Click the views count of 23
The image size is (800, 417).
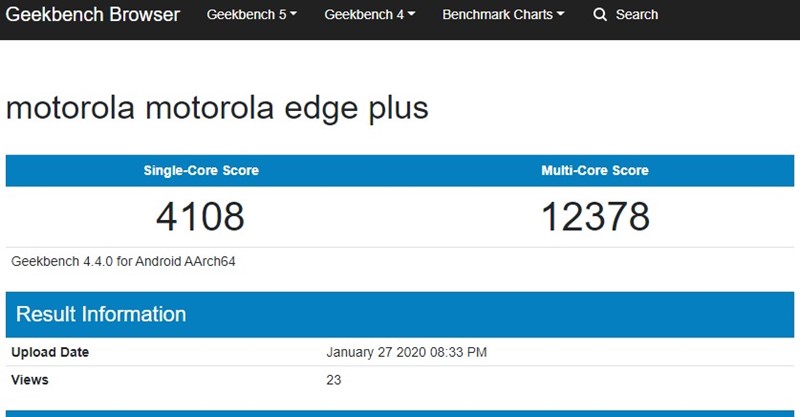pyautogui.click(x=334, y=380)
